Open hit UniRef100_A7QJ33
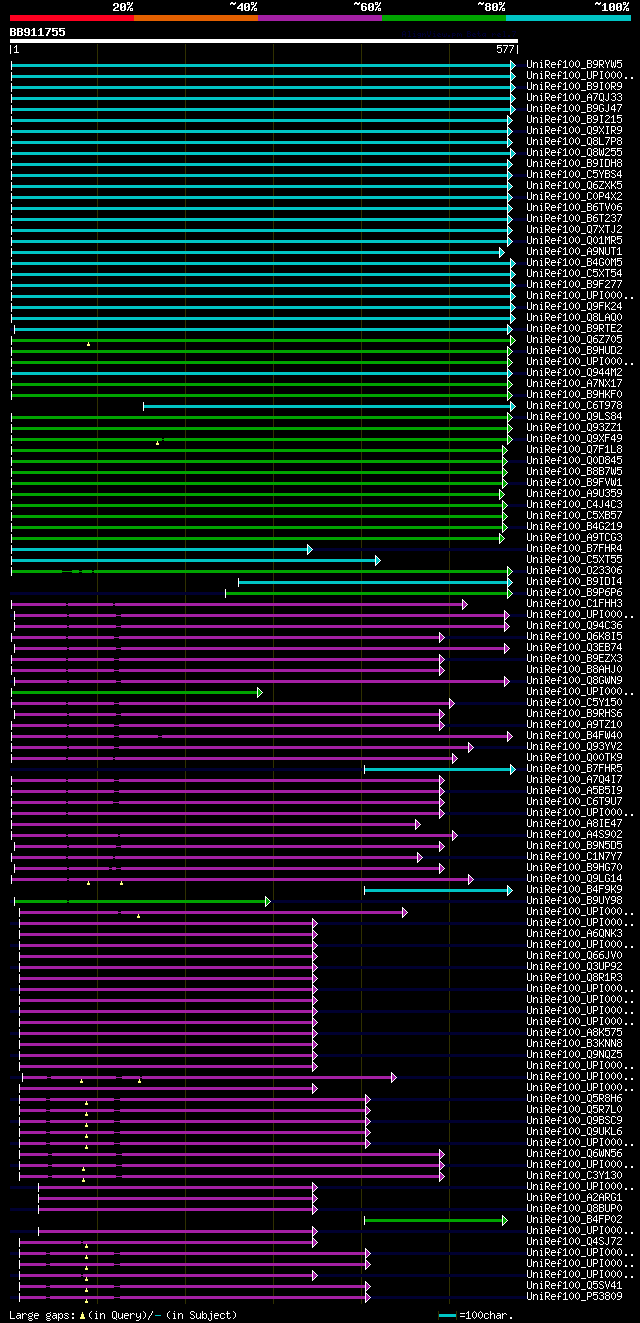The image size is (640, 1323). point(574,97)
